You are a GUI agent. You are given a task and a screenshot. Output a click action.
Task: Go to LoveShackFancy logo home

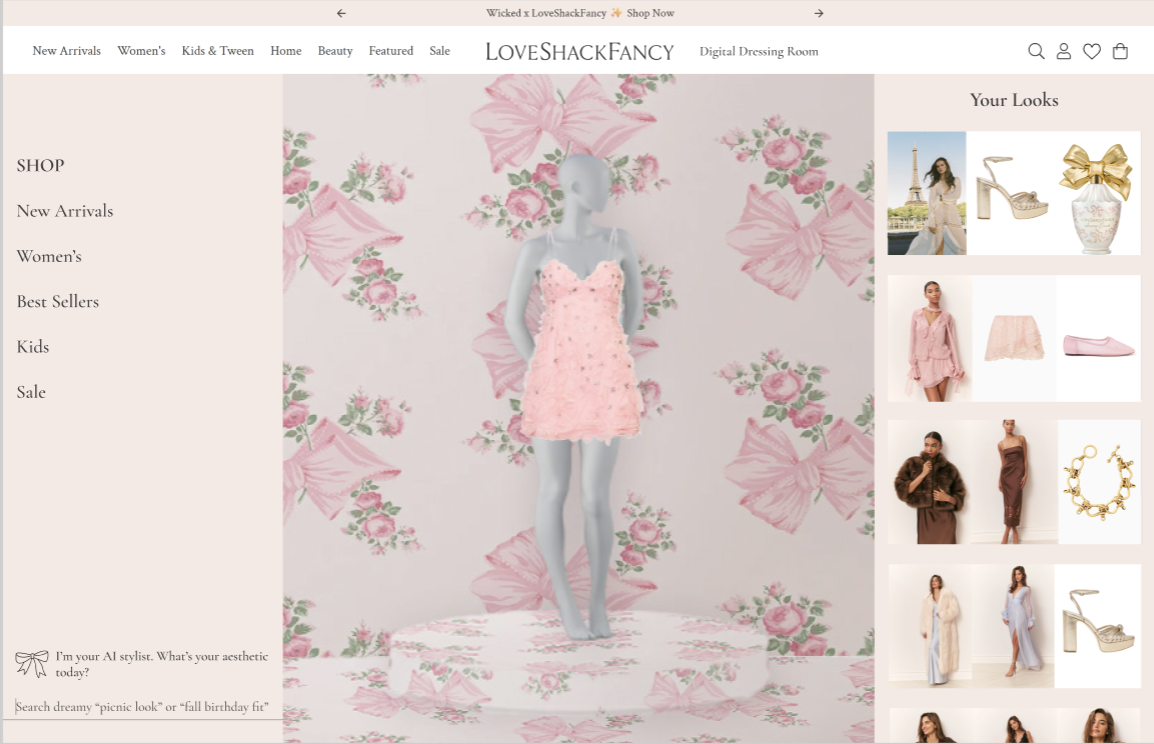point(579,52)
